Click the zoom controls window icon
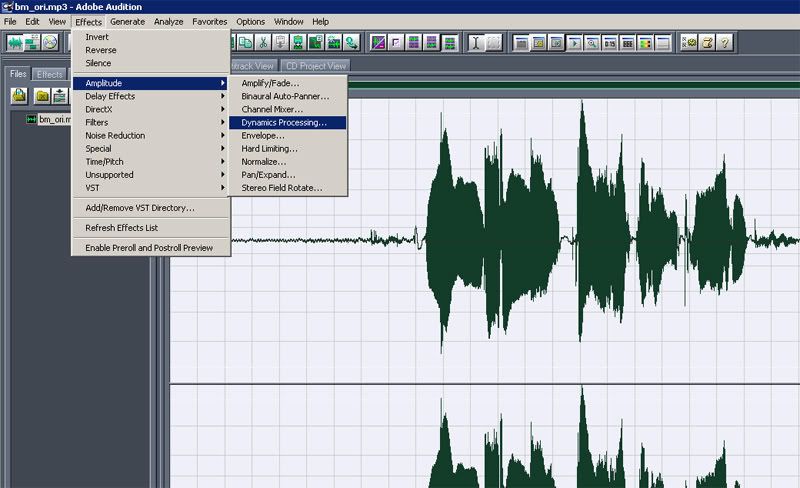Image resolution: width=800 pixels, height=488 pixels. pos(592,43)
